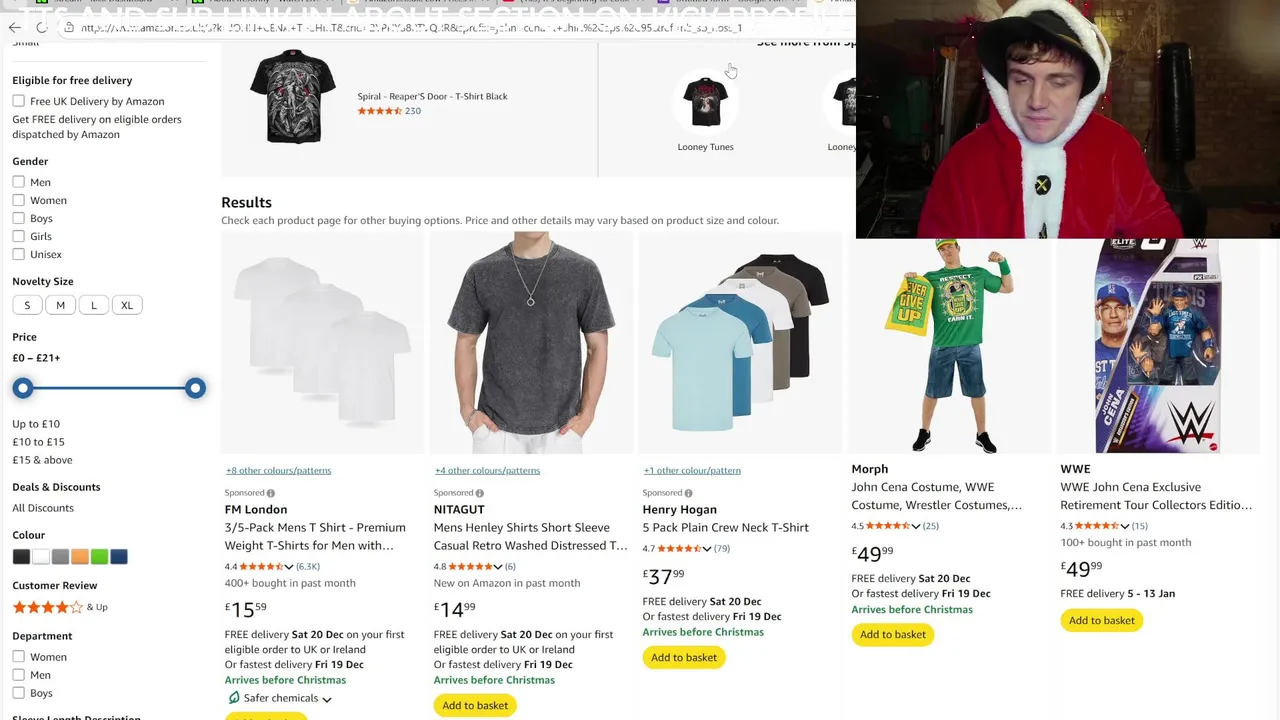Screen dimensions: 1280x720
Task: Click the Sponsored info icon for Henry Hogan
Action: pyautogui.click(x=689, y=493)
